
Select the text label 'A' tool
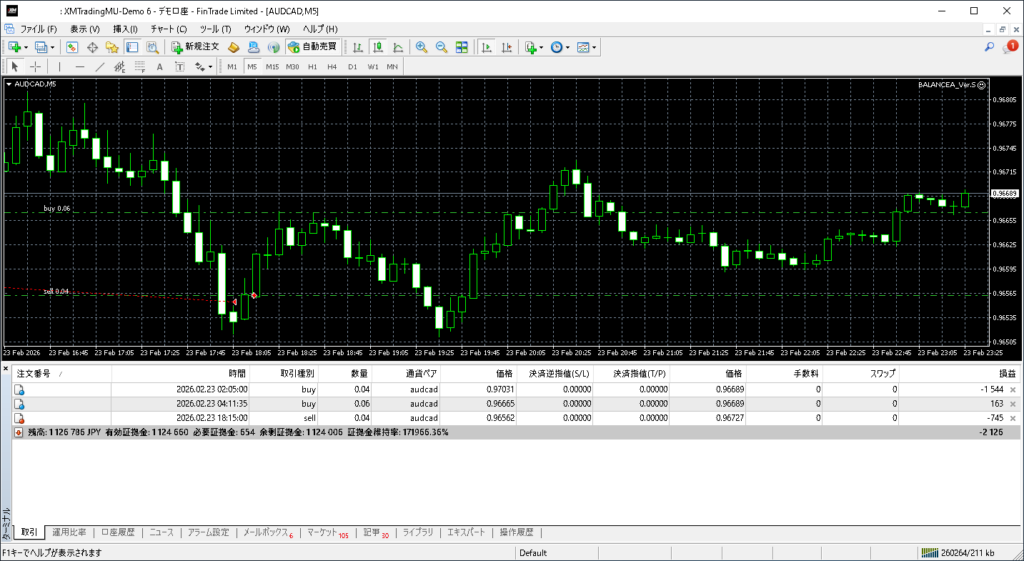point(160,67)
